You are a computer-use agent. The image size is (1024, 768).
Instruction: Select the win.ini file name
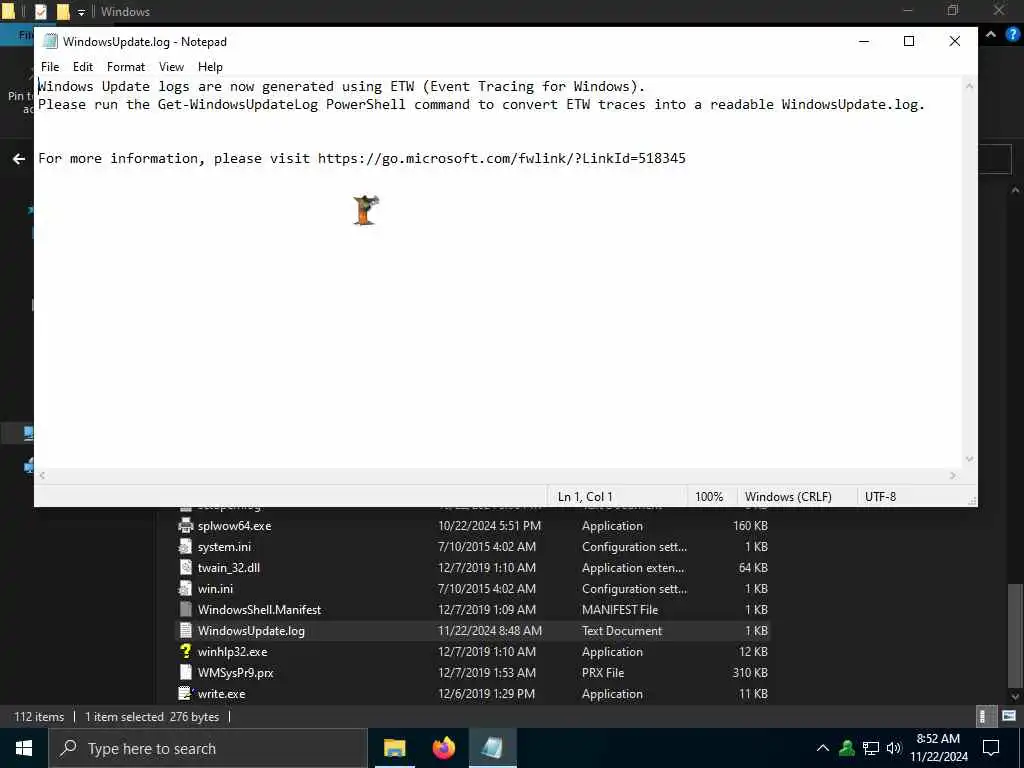click(x=215, y=588)
